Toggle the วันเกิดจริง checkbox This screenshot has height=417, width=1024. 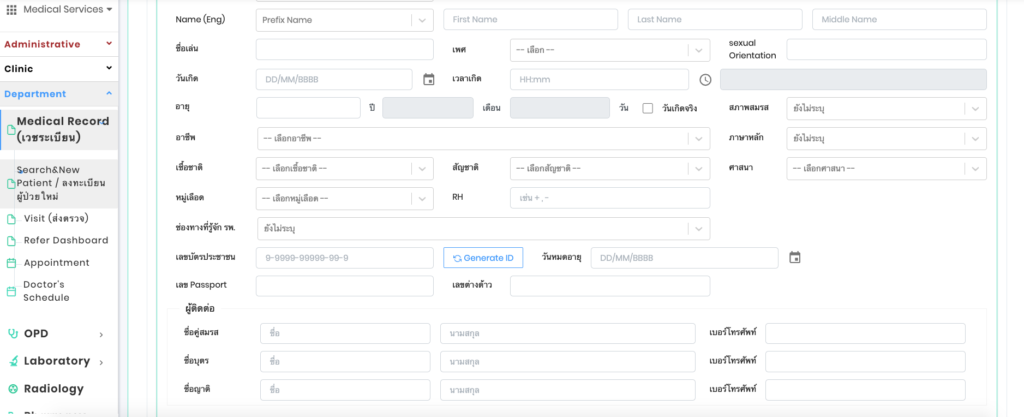click(x=648, y=108)
